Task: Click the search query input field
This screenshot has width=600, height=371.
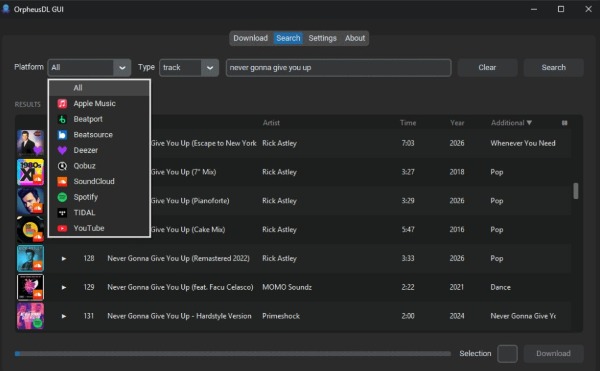Action: click(339, 68)
